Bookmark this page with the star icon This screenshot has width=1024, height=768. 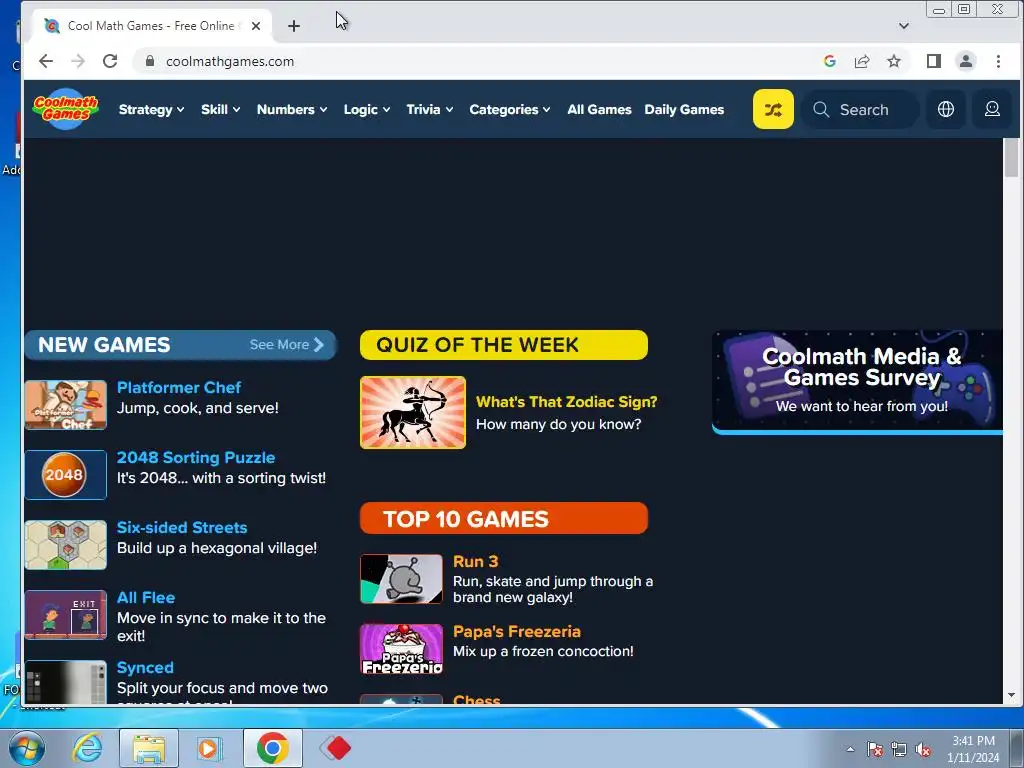[894, 61]
